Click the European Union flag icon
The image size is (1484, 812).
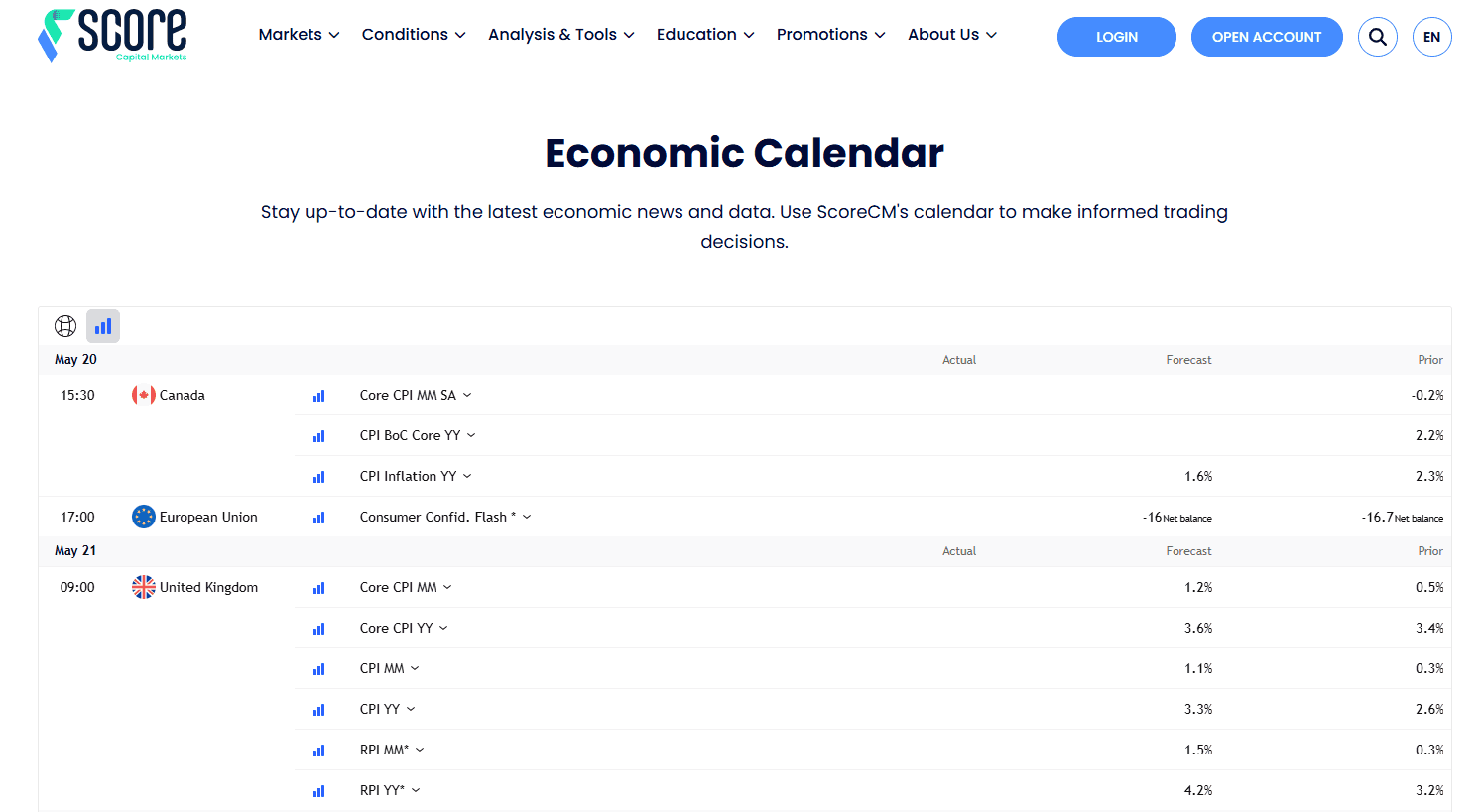(x=144, y=517)
